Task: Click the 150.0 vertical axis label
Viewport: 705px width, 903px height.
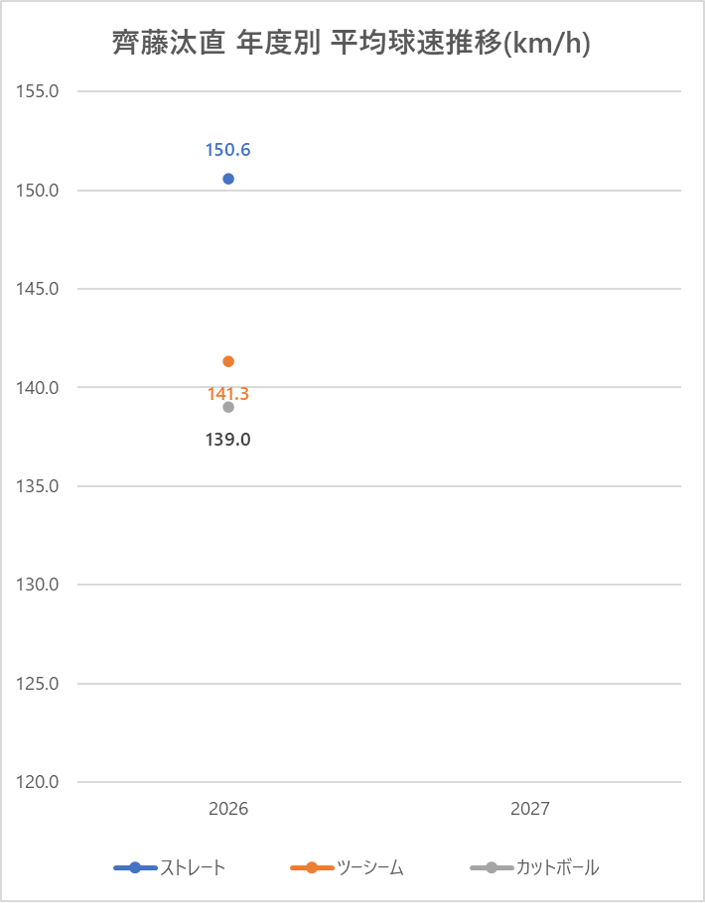Action: 40,190
